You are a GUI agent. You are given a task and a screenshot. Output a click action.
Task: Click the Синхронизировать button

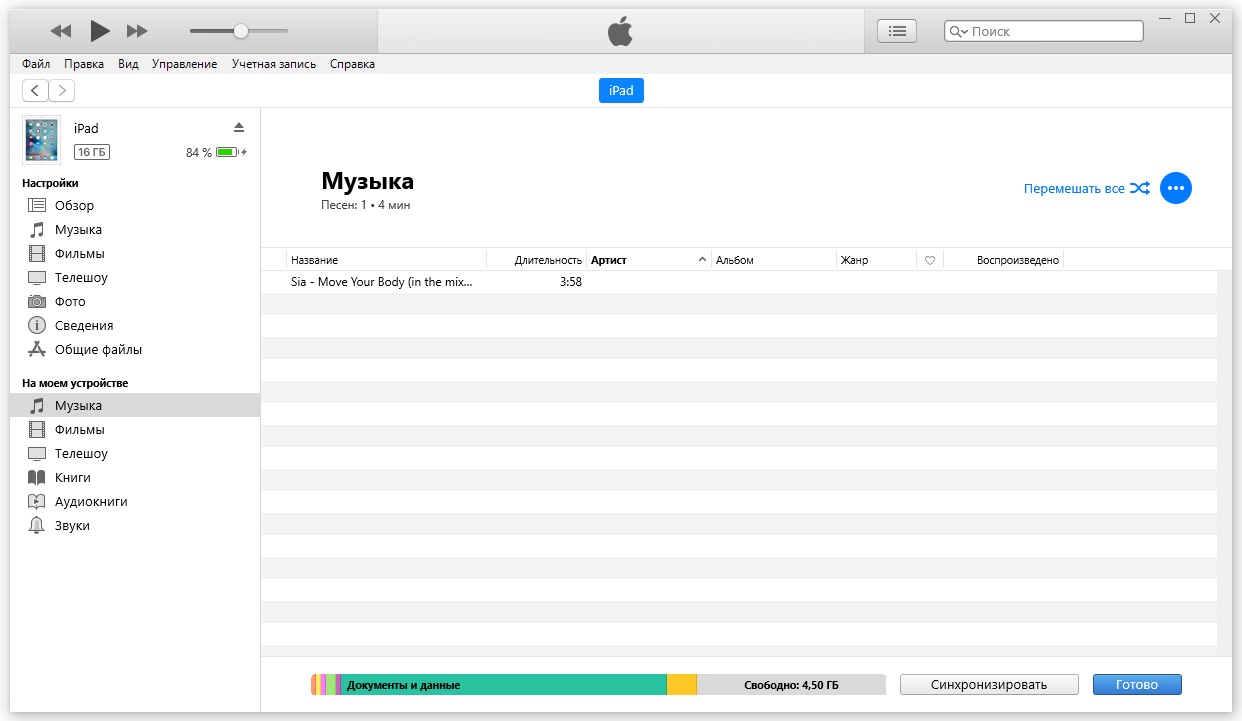click(x=989, y=685)
